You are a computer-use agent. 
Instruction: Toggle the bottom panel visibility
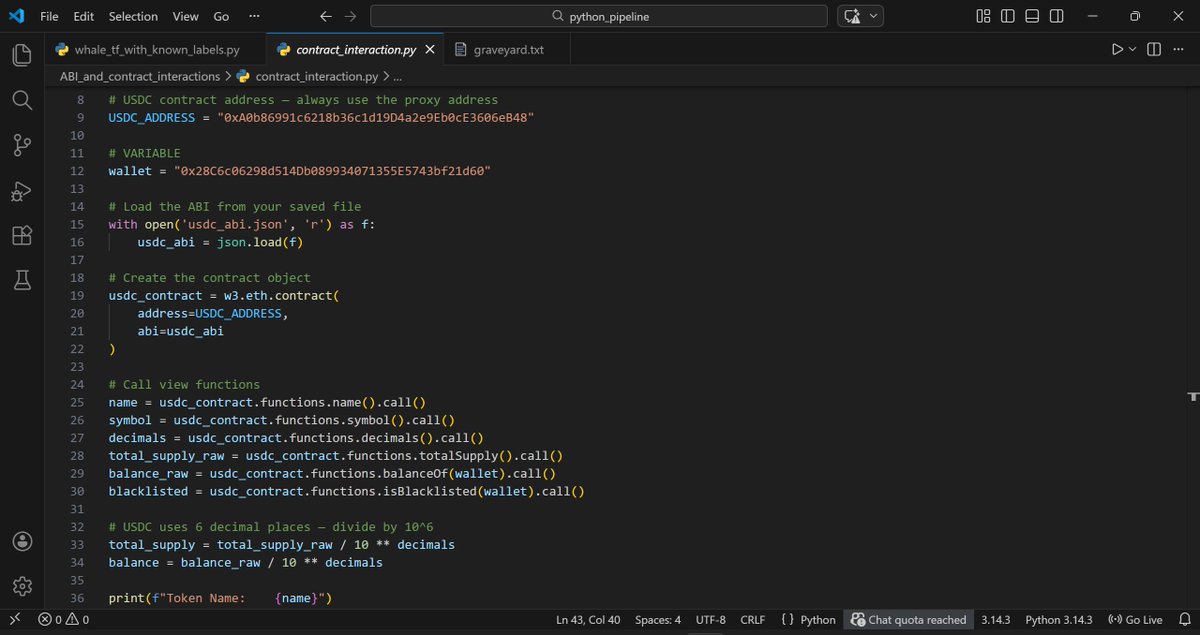pos(1033,16)
